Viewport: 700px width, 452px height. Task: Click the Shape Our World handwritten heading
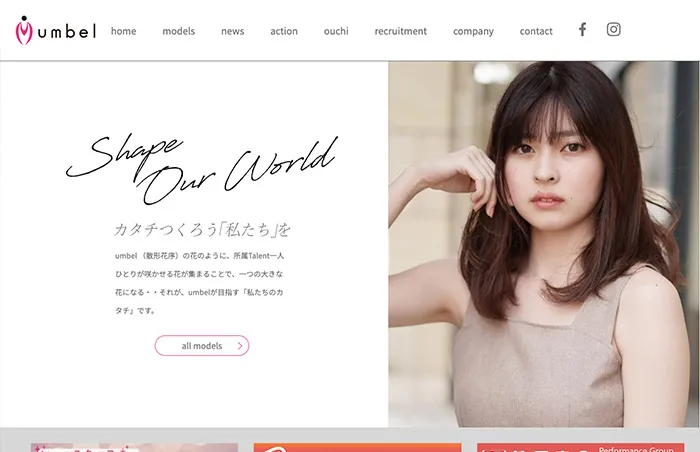[x=200, y=165]
